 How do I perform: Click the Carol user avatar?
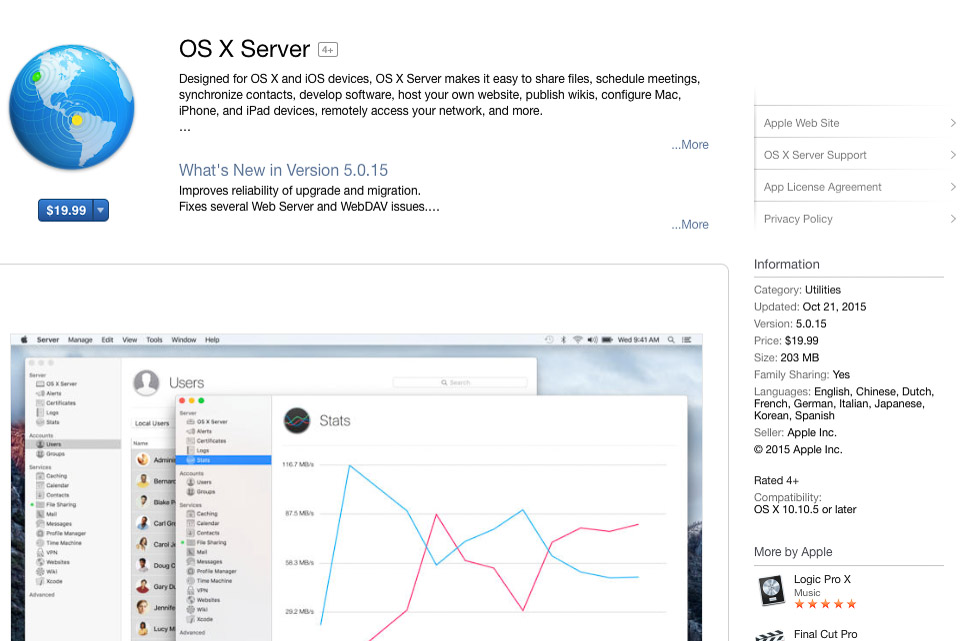[x=143, y=544]
